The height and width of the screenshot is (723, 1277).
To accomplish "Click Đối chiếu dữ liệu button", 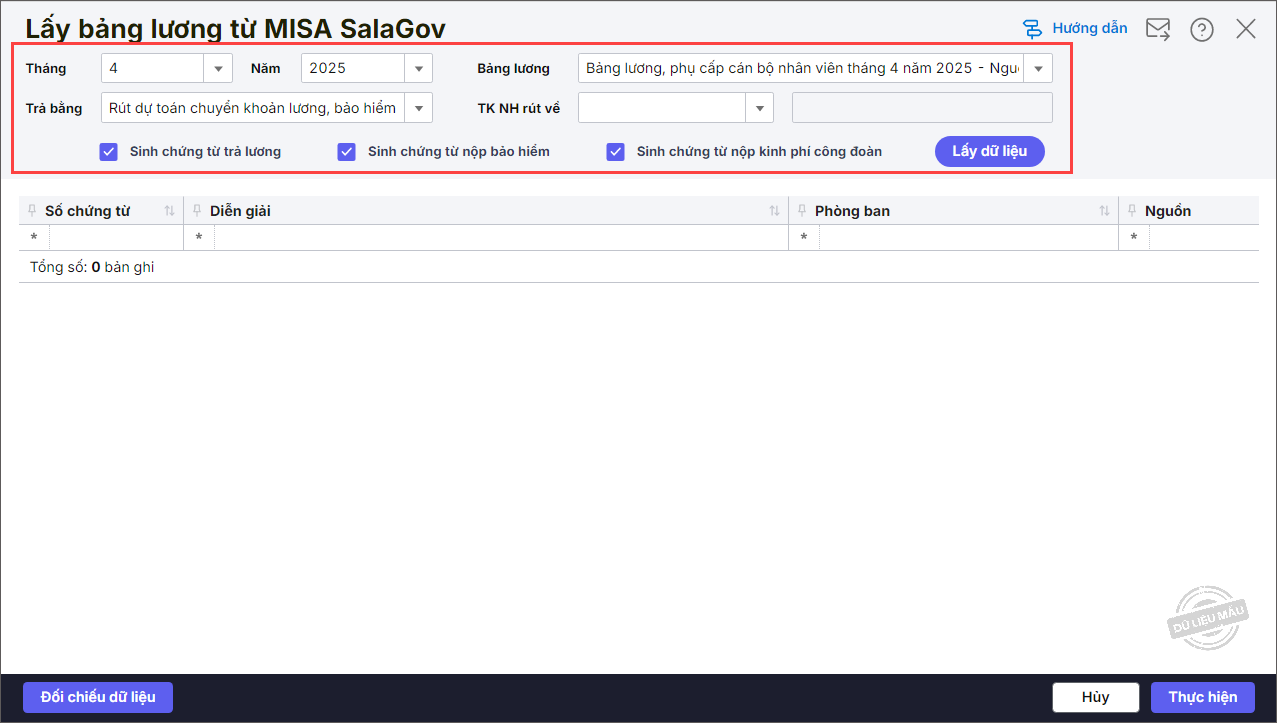I will pyautogui.click(x=98, y=697).
